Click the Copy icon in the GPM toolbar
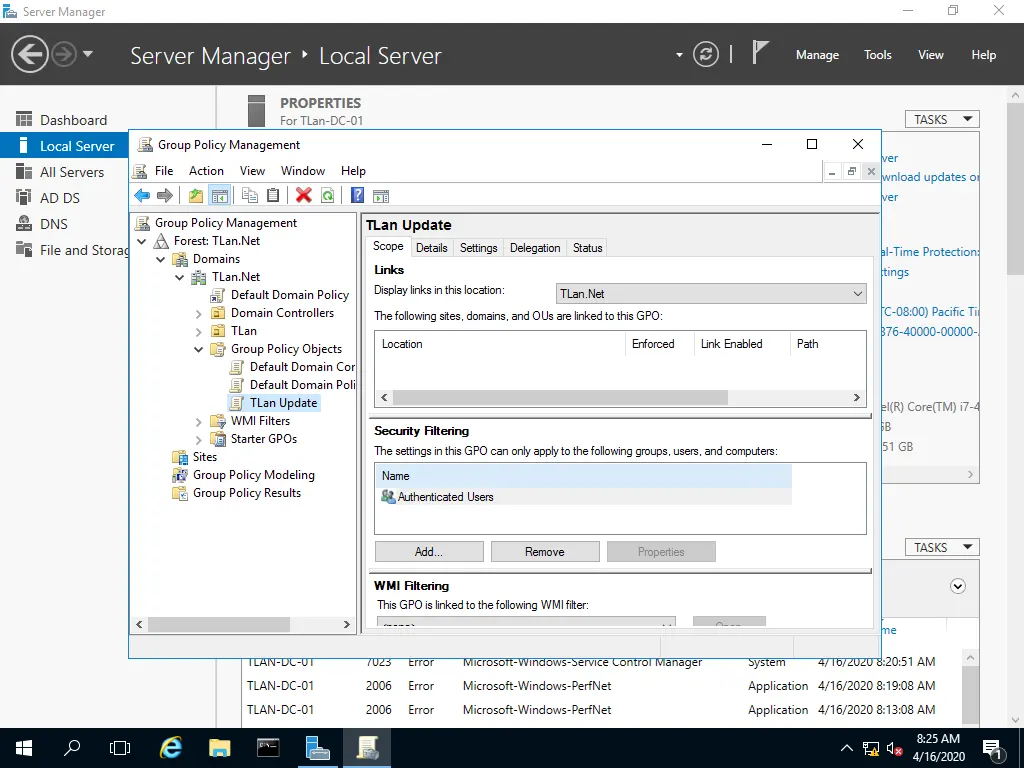Screen dimensions: 1024x768 [249, 195]
